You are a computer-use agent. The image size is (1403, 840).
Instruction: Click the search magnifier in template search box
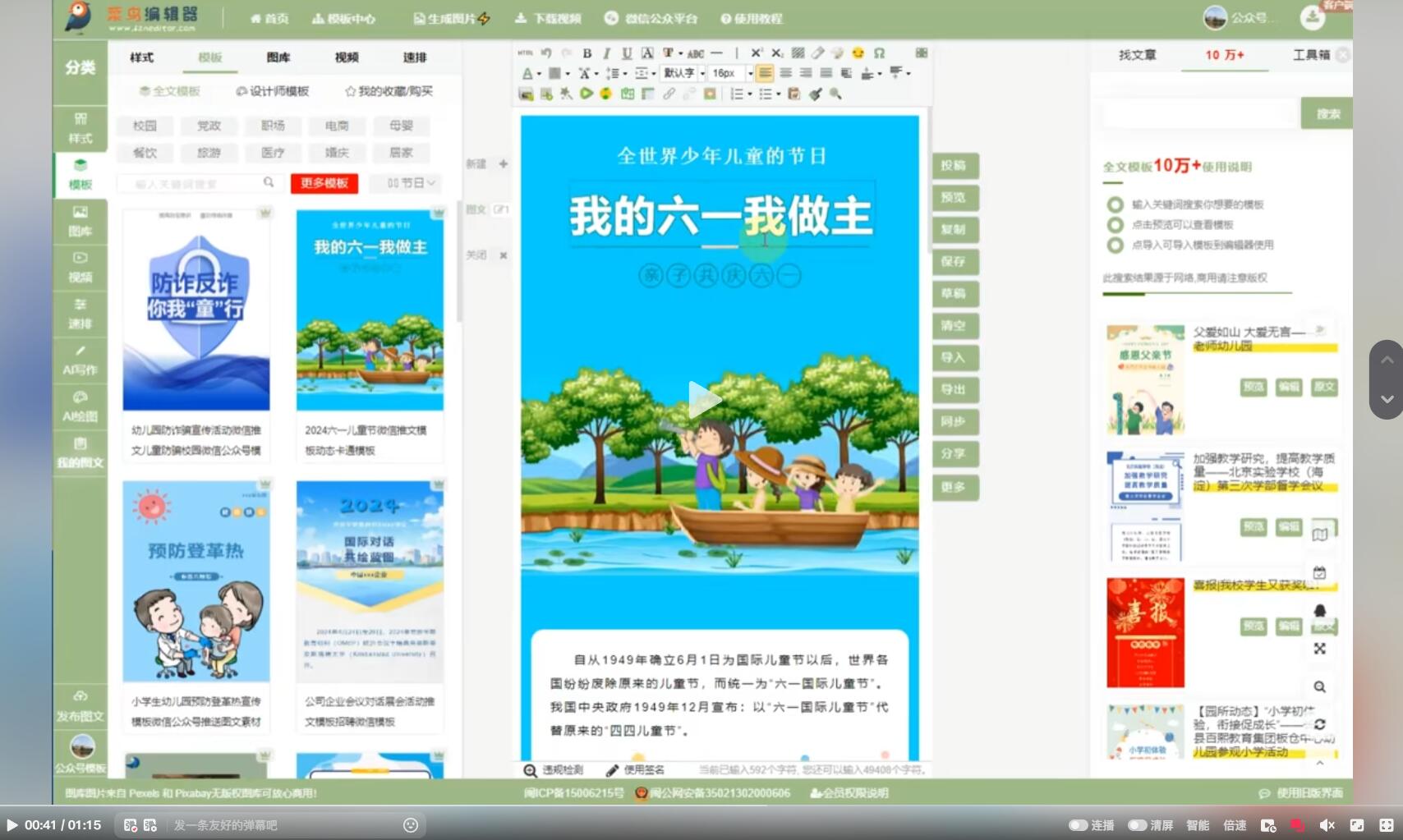click(269, 182)
